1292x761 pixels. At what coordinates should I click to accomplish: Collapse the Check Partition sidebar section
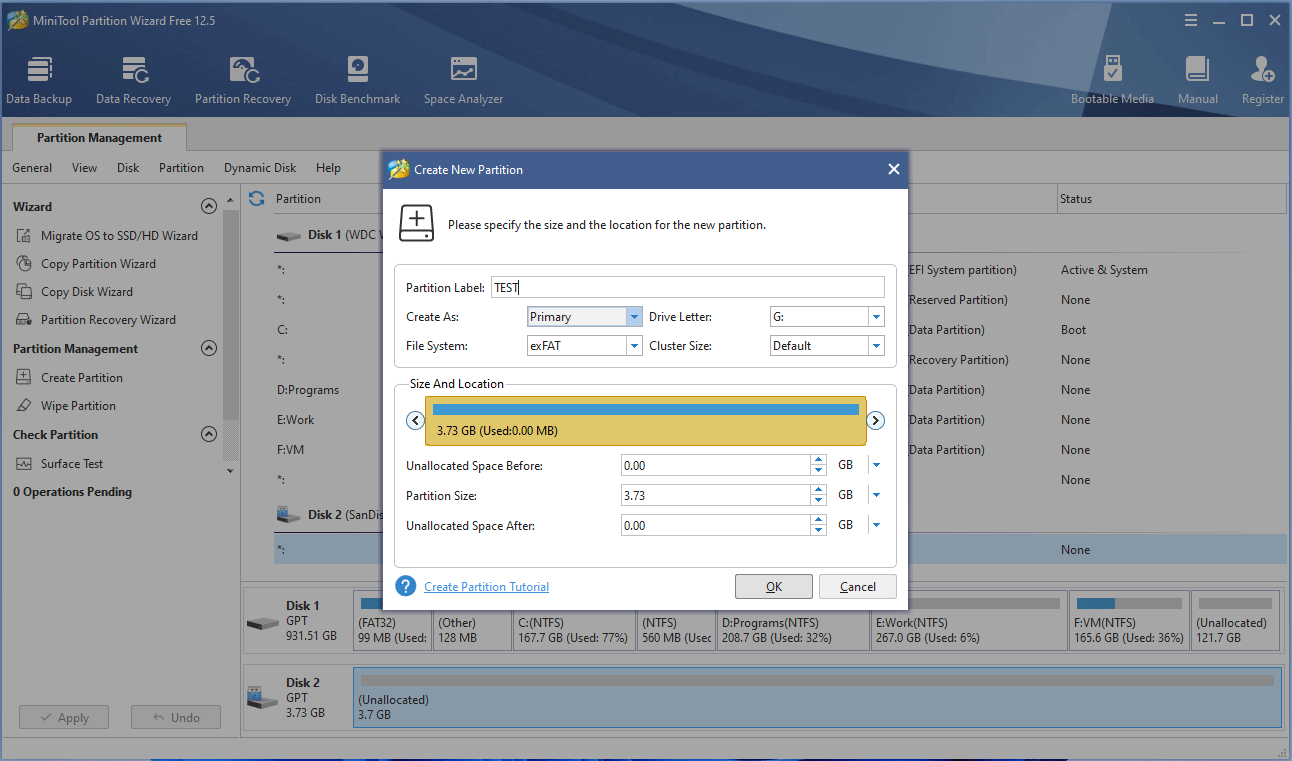tap(209, 435)
